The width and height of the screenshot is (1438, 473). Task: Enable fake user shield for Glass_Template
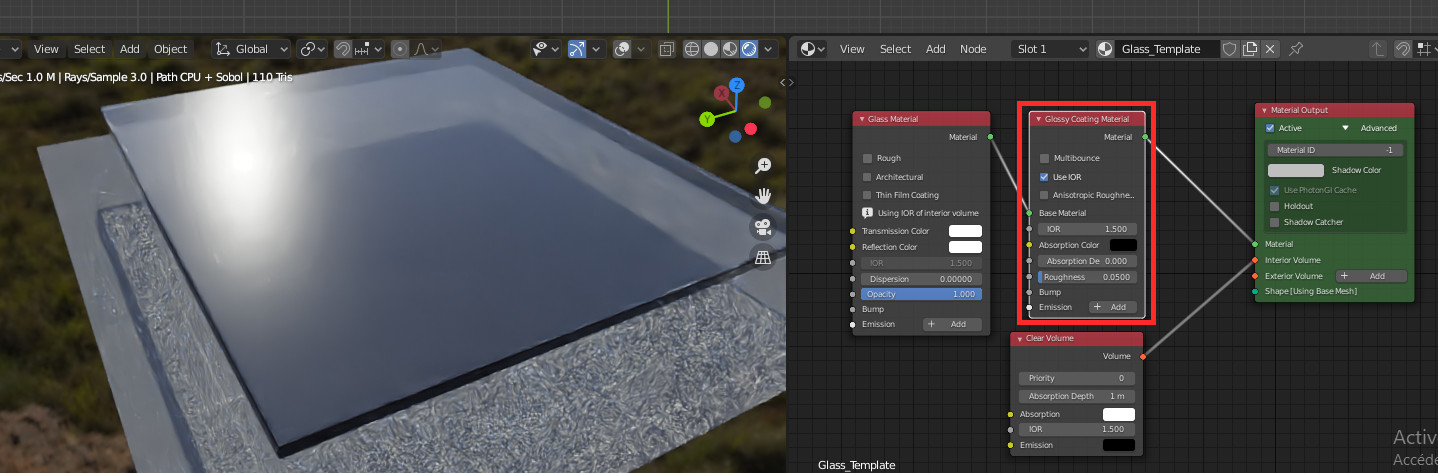point(1230,49)
